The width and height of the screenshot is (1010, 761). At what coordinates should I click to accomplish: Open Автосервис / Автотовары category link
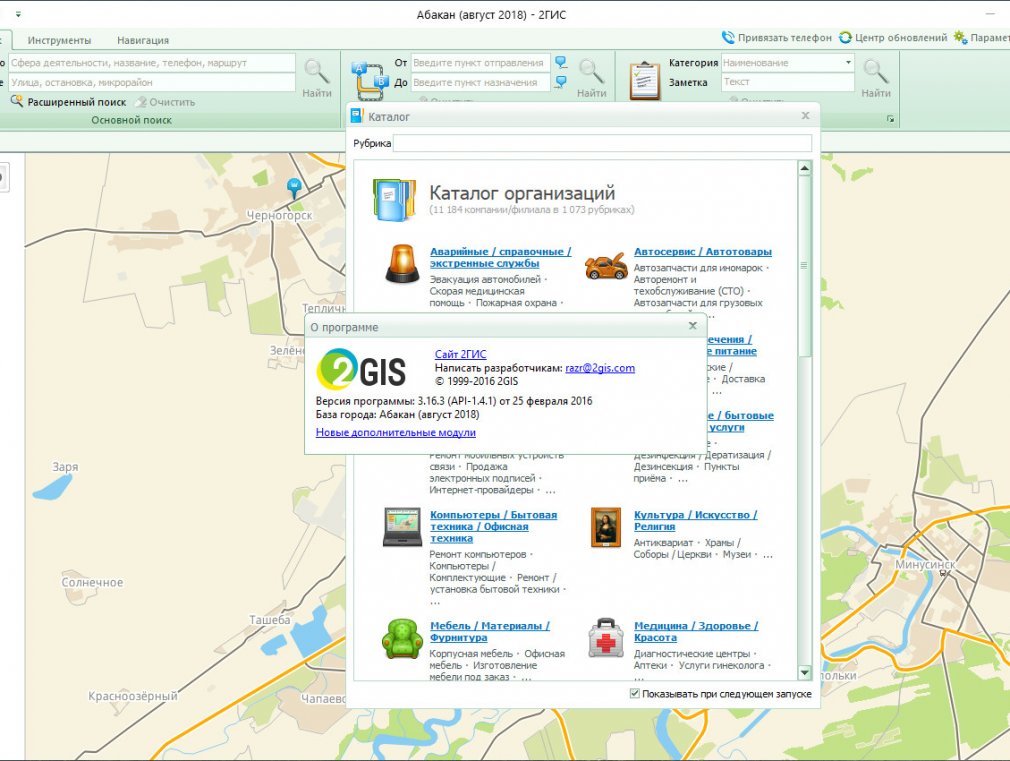pyautogui.click(x=703, y=251)
